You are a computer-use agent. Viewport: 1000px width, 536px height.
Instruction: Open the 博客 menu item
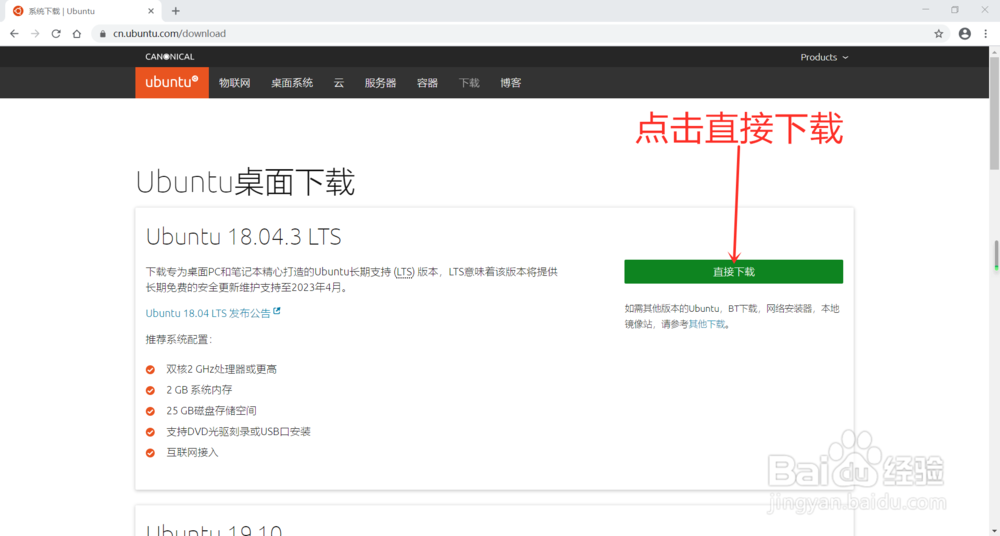pyautogui.click(x=511, y=83)
